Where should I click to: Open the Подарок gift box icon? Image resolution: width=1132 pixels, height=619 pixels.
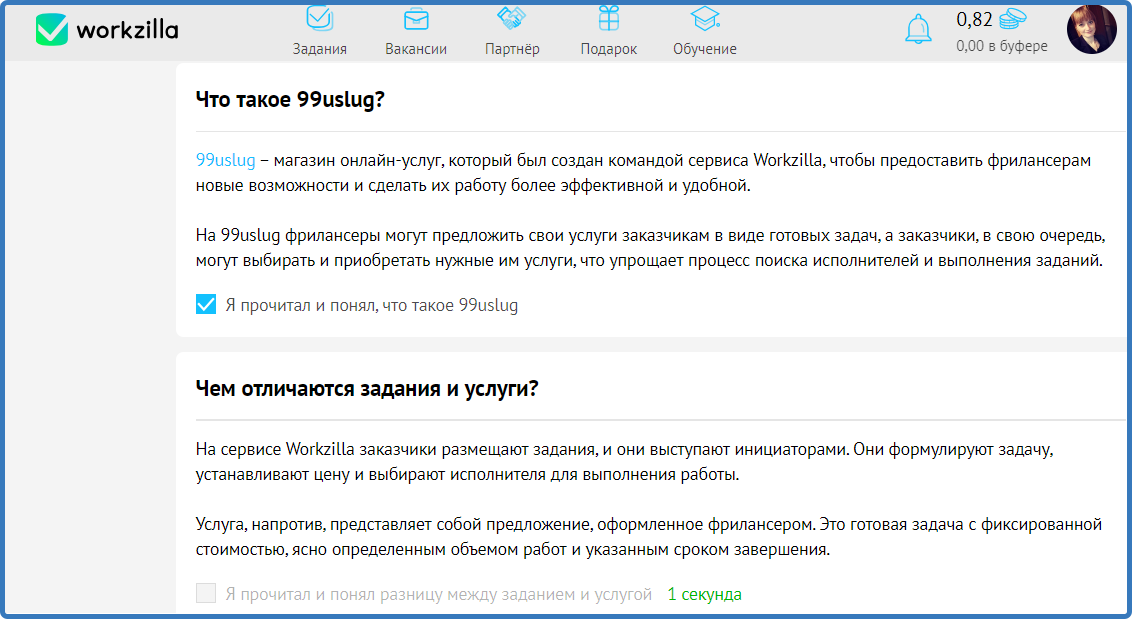pyautogui.click(x=609, y=18)
